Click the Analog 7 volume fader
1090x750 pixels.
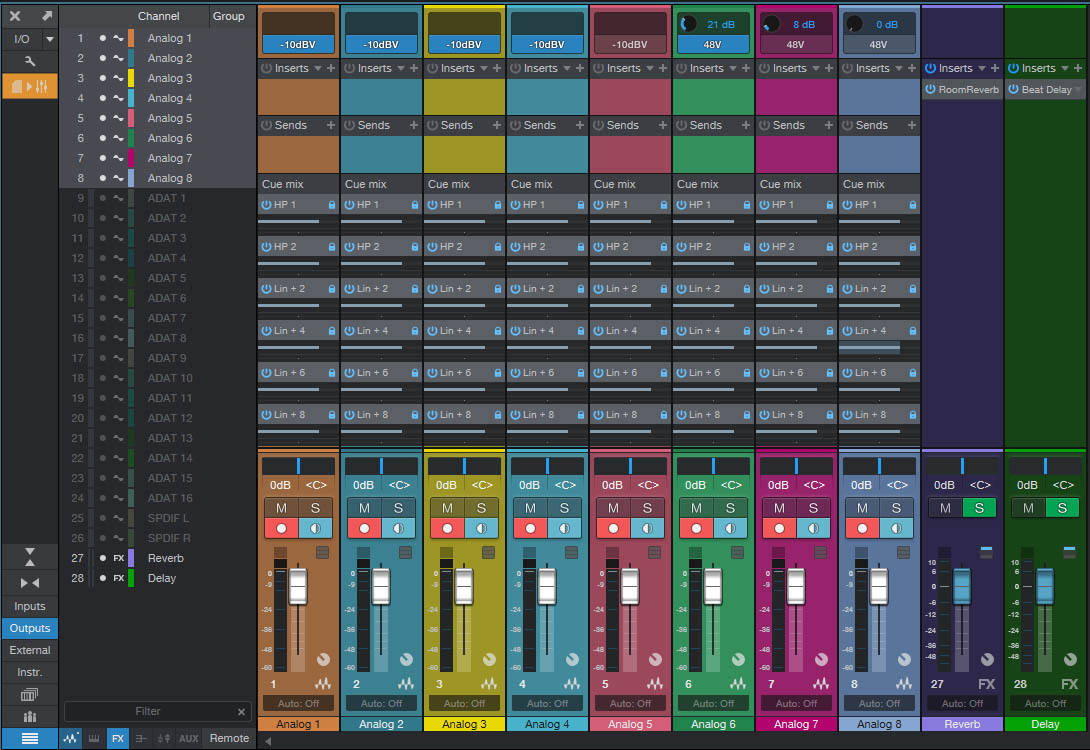tap(796, 587)
